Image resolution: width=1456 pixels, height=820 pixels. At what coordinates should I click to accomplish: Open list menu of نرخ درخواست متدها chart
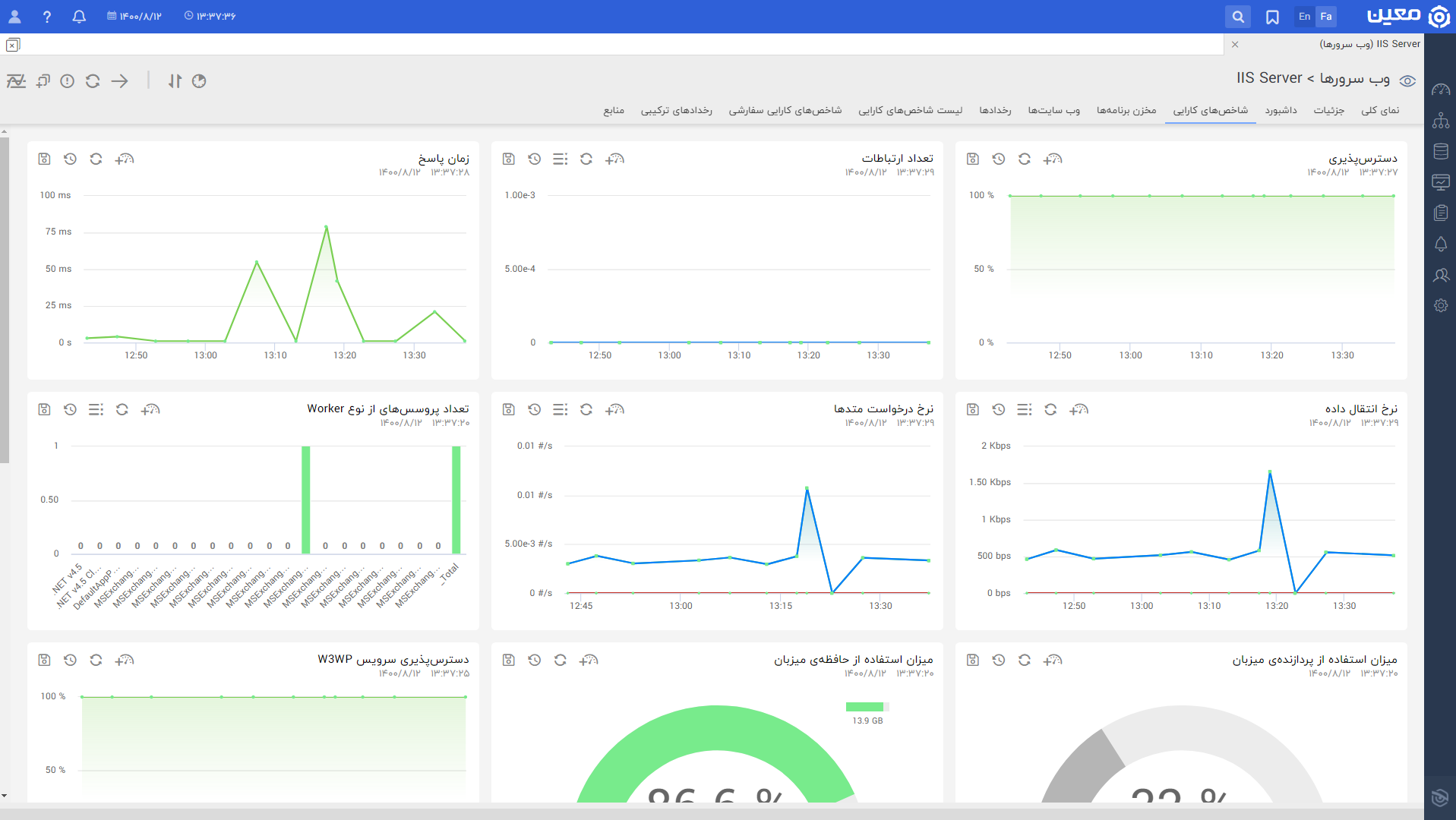coord(561,409)
